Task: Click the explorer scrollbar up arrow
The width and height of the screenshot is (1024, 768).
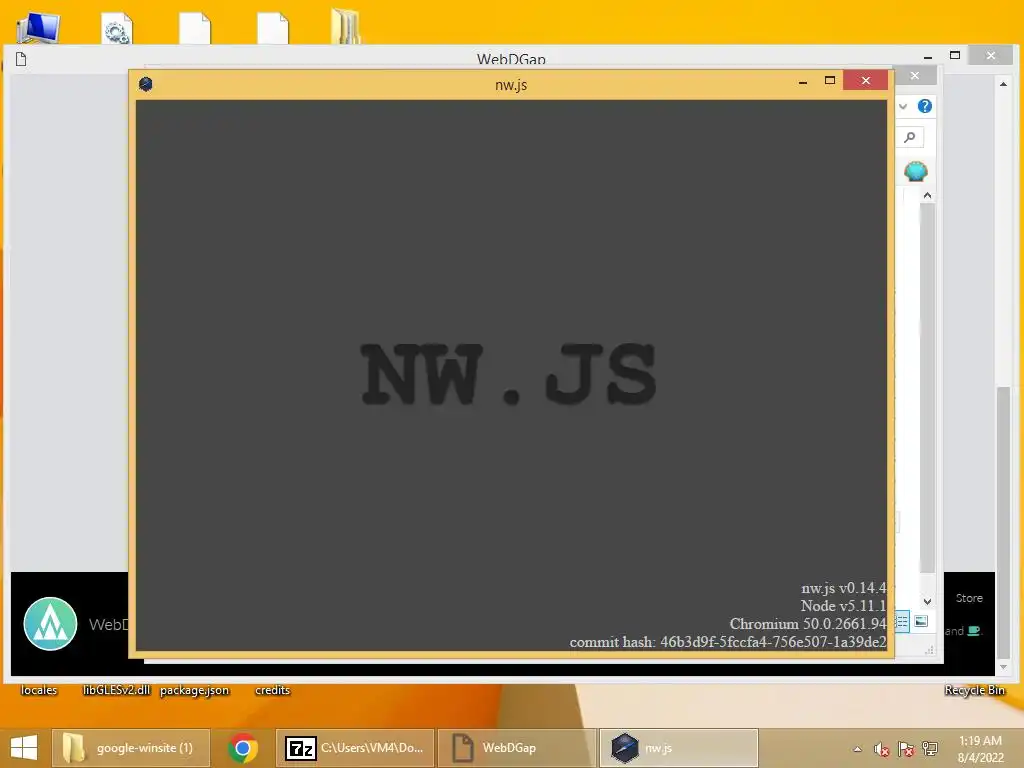Action: point(927,195)
